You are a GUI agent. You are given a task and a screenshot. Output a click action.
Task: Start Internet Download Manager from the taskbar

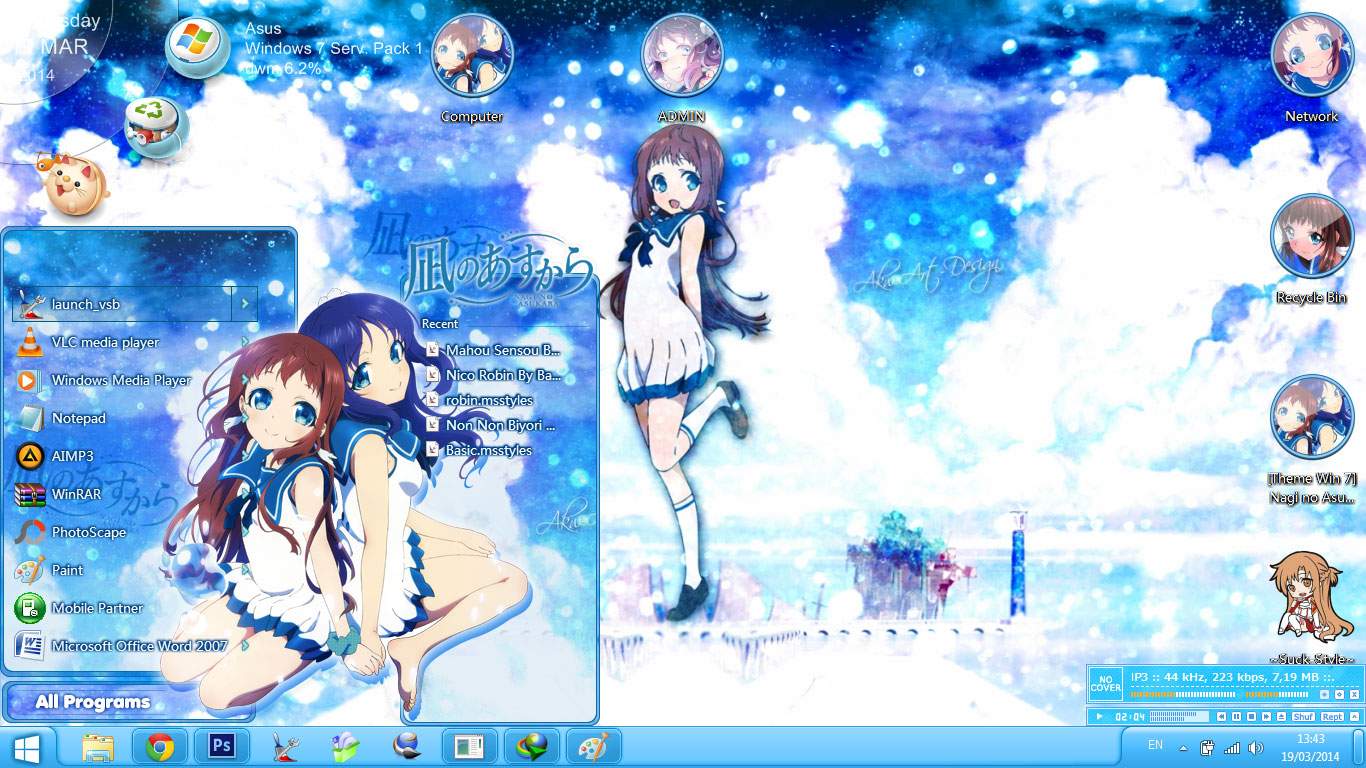point(531,745)
